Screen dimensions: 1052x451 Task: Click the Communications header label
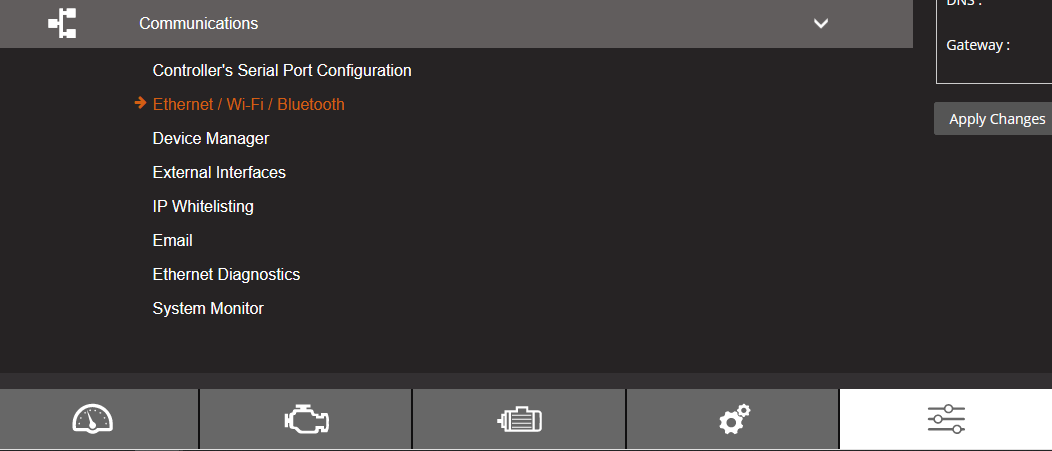(198, 23)
